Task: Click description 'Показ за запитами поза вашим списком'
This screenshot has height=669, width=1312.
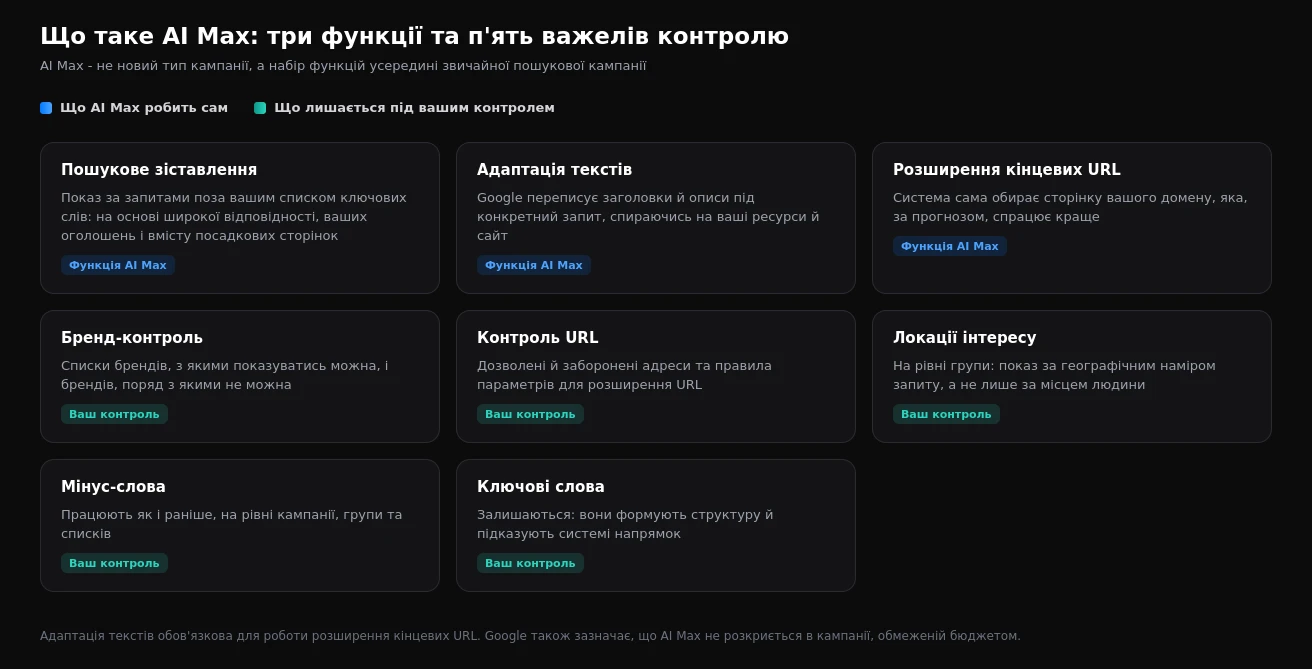Action: pyautogui.click(x=234, y=217)
